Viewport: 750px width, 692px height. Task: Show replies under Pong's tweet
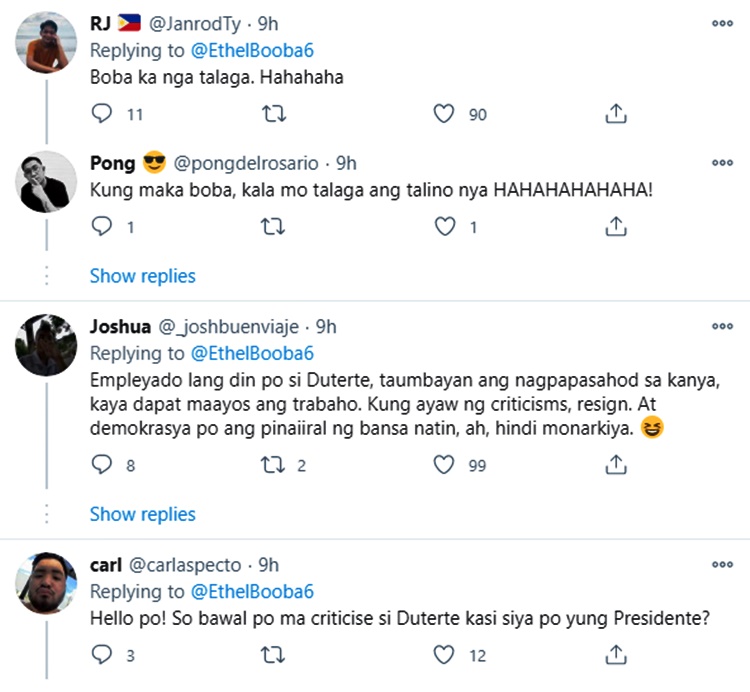142,275
